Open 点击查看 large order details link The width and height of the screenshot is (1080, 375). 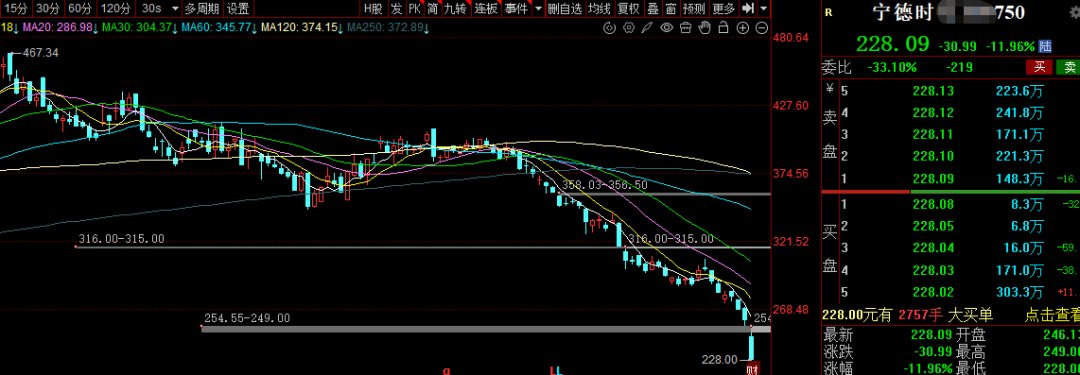pyautogui.click(x=1052, y=315)
